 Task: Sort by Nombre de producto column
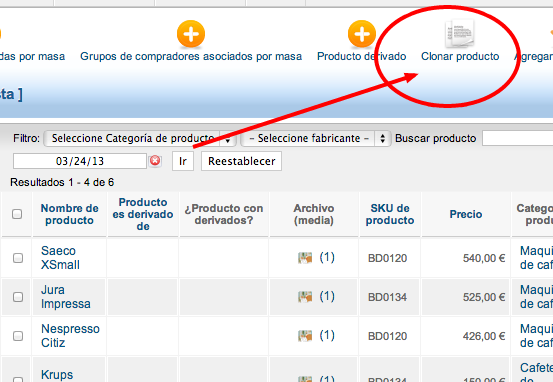[x=69, y=214]
